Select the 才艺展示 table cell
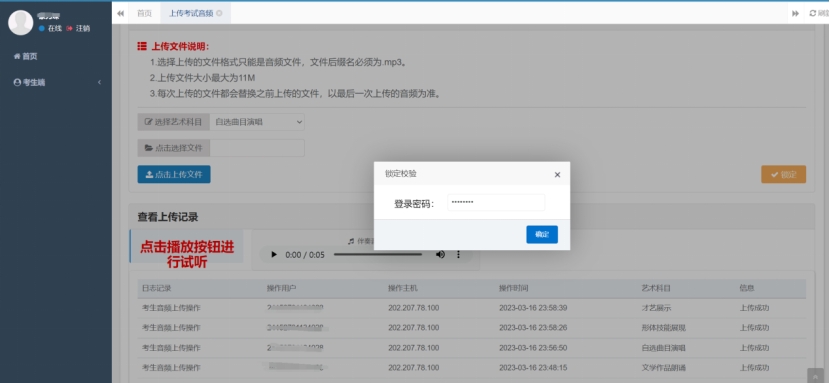830x383 pixels. (x=656, y=308)
